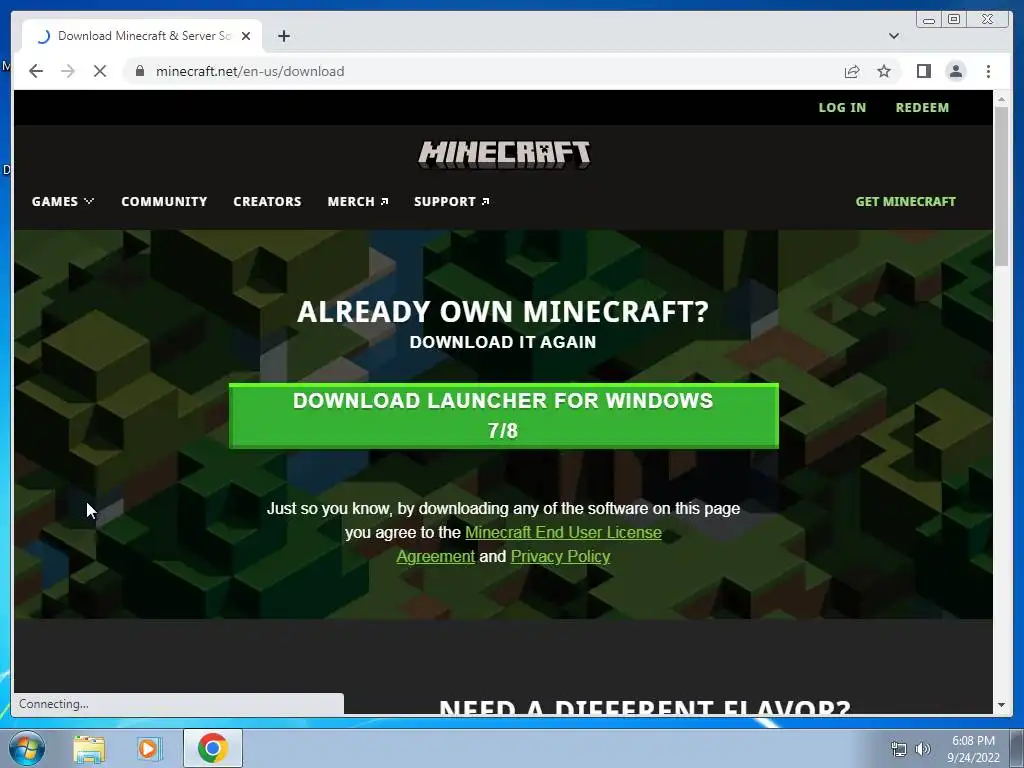Expand the GAMES menu
The width and height of the screenshot is (1024, 768).
(63, 201)
